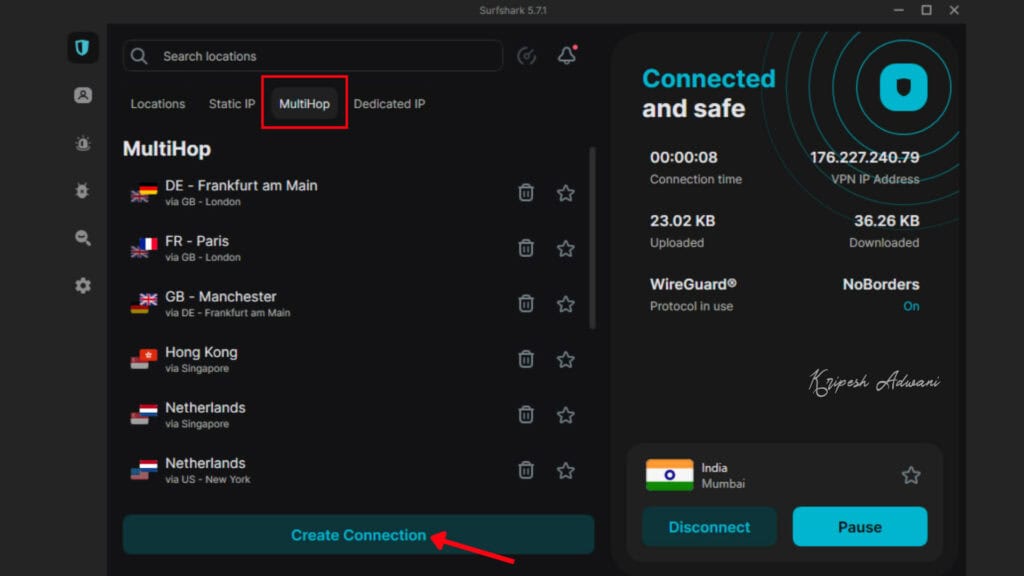Open the Locations tab
1024x576 pixels.
[x=158, y=104]
